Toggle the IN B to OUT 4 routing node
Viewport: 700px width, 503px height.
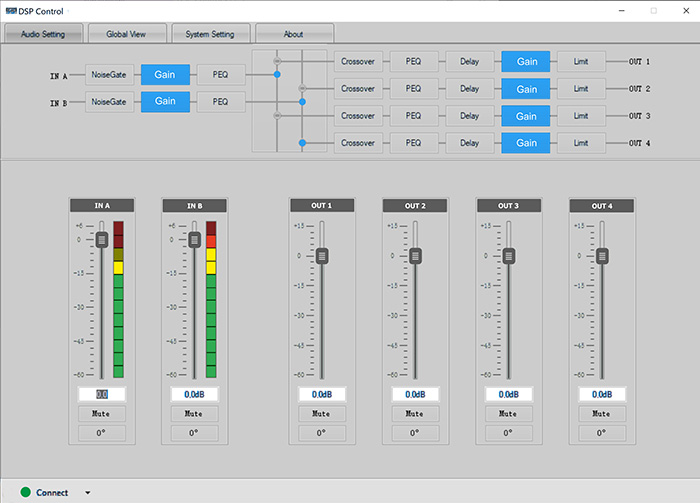(x=302, y=143)
